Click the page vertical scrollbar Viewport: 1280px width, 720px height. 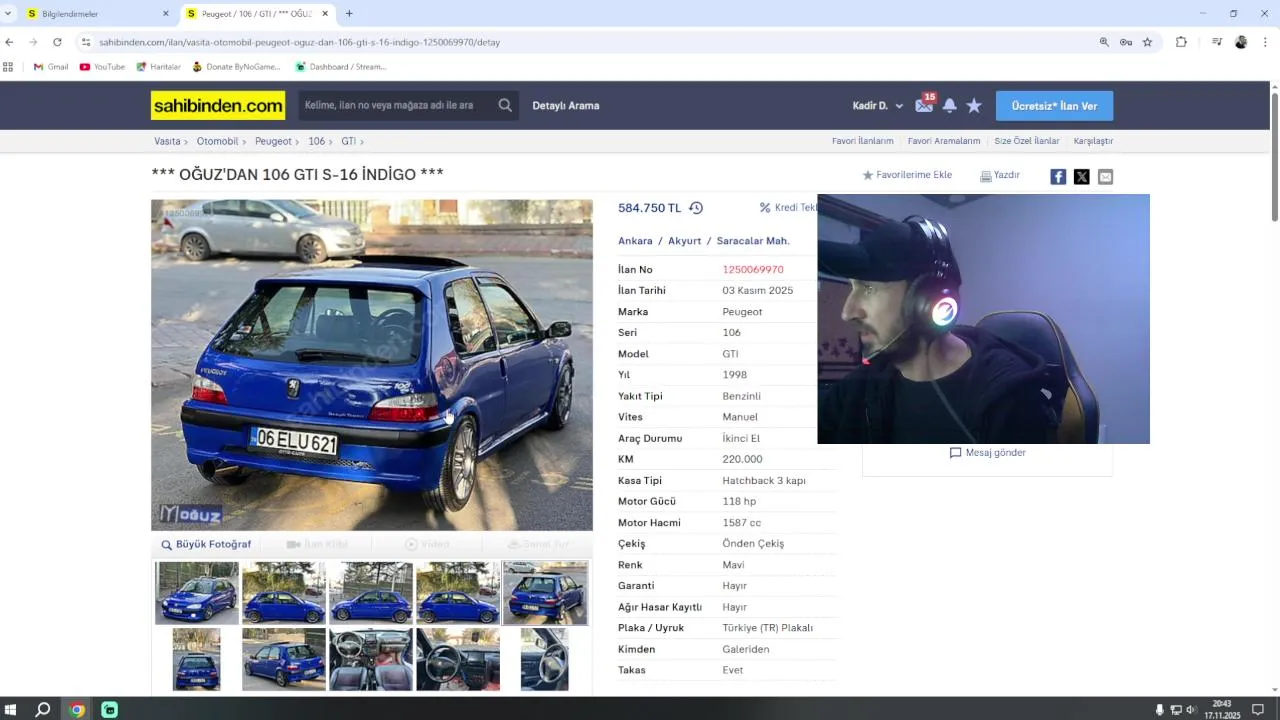pos(1275,156)
